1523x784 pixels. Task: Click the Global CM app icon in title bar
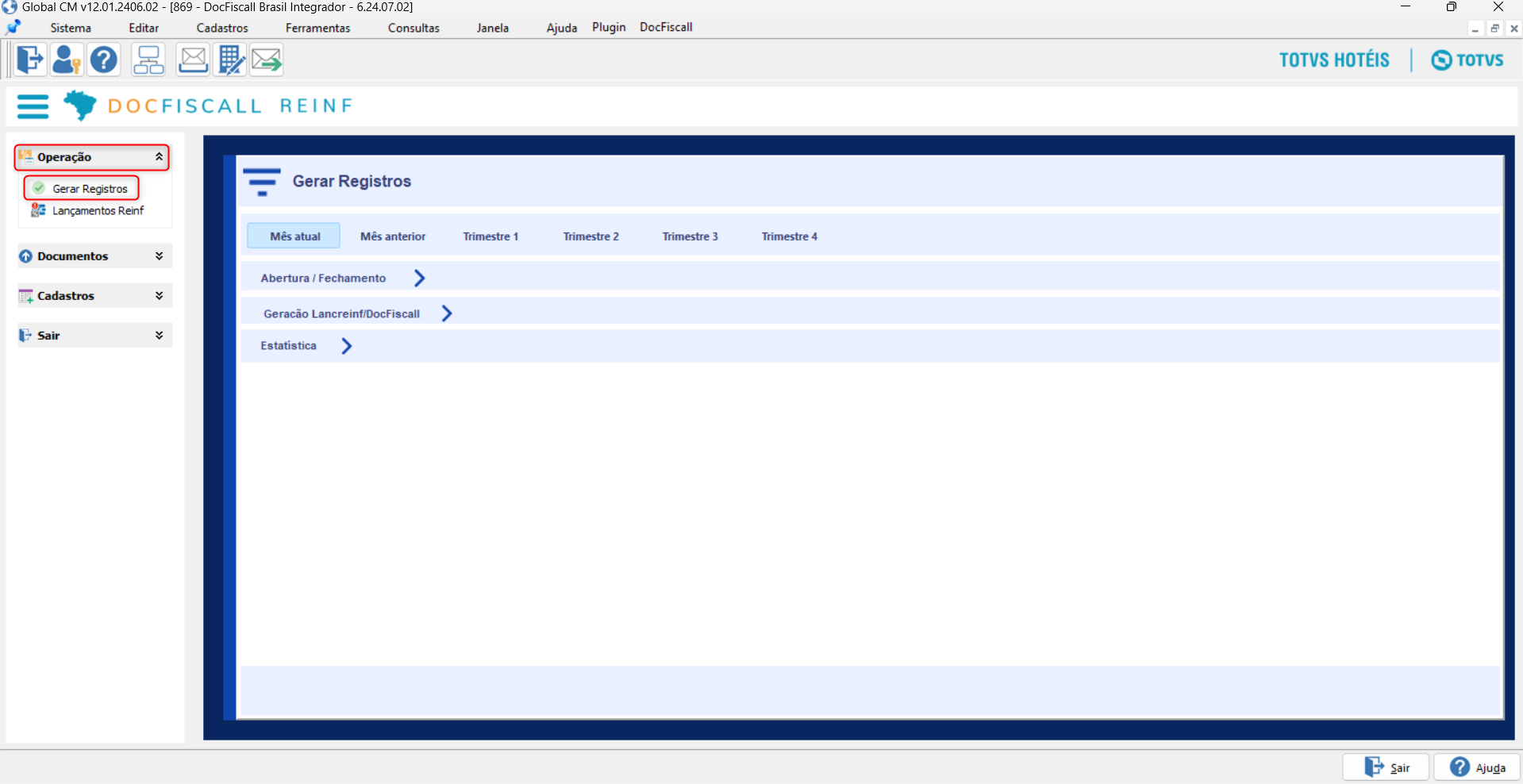pos(10,7)
